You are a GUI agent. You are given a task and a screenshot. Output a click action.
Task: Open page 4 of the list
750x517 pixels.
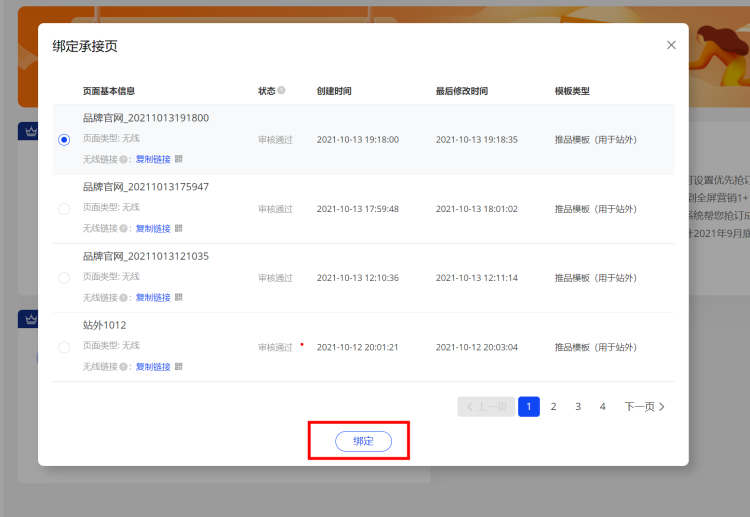click(602, 406)
